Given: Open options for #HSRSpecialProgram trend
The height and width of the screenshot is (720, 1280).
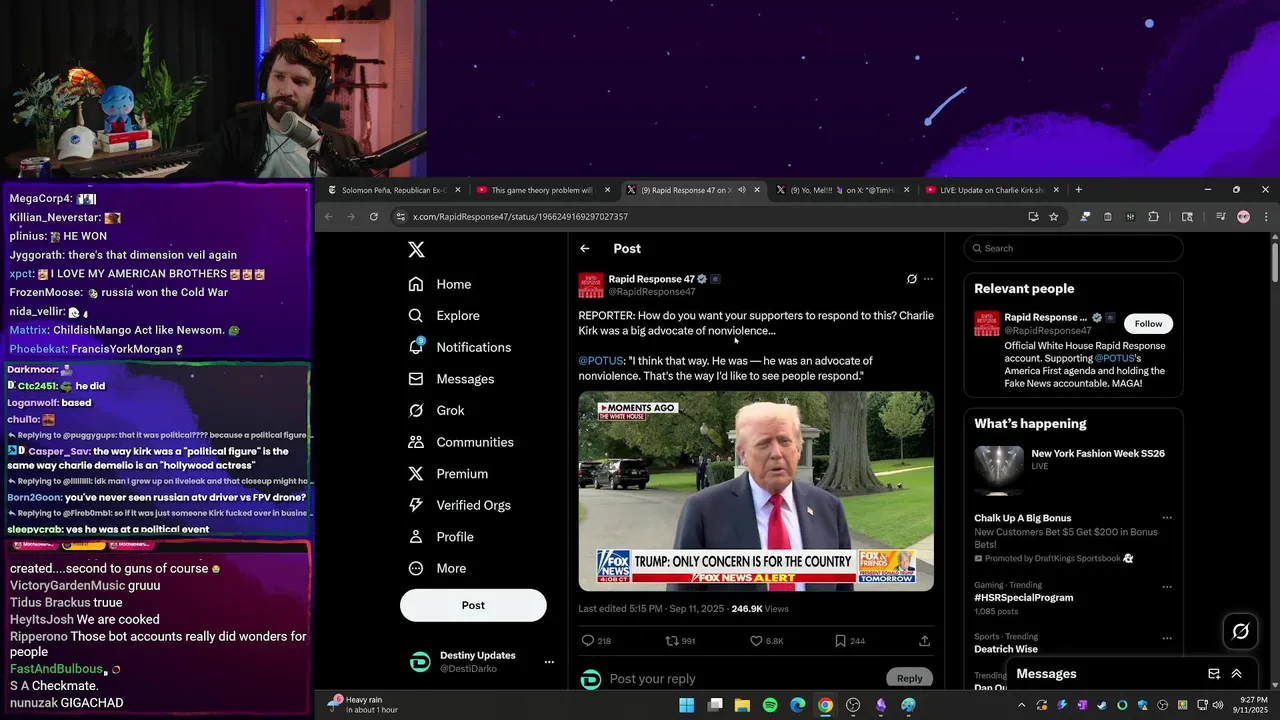Looking at the screenshot, I should click(1166, 585).
